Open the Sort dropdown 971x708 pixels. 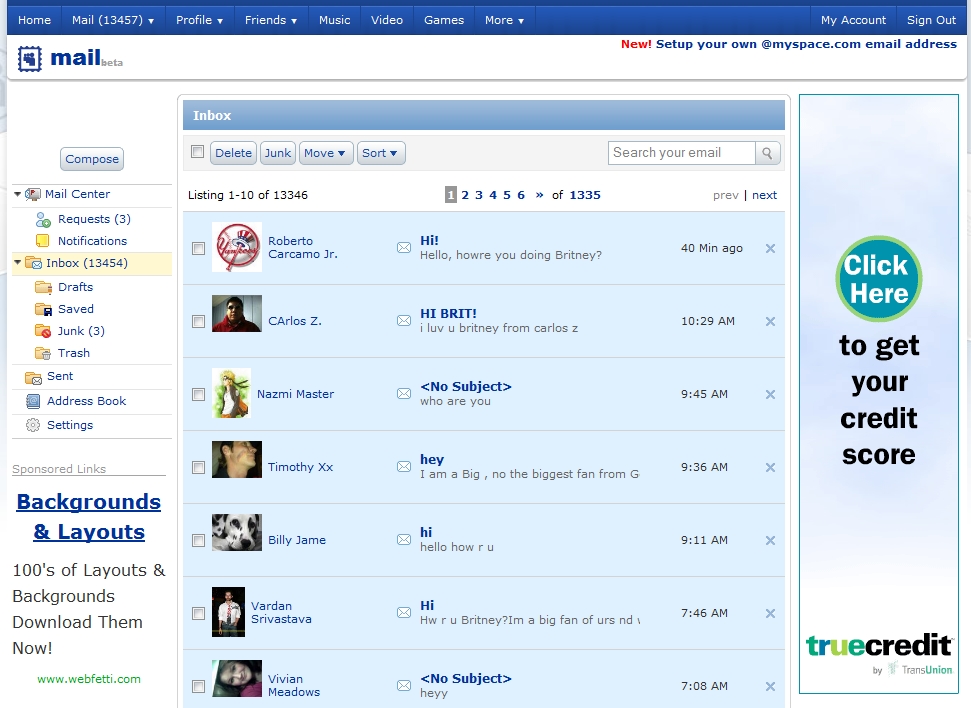[381, 153]
